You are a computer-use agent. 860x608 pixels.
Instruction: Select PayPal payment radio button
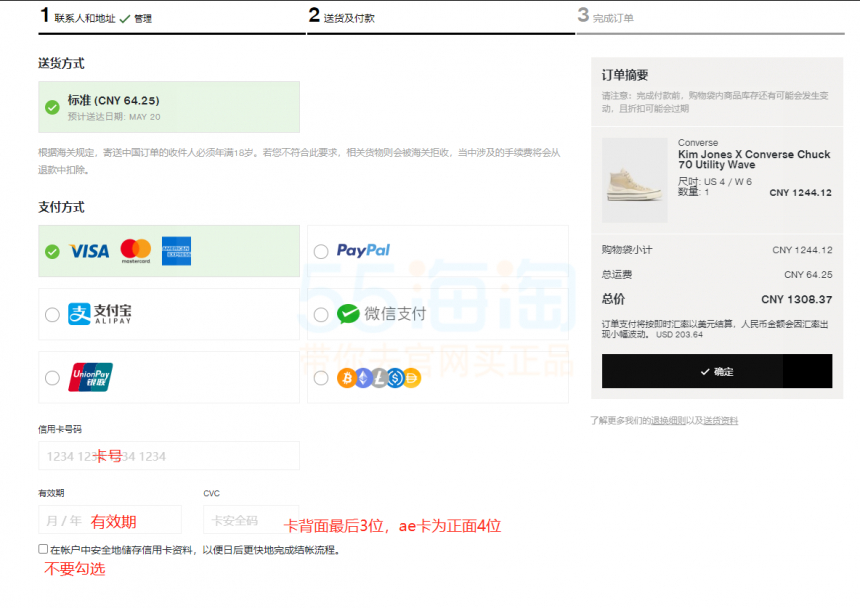(321, 252)
